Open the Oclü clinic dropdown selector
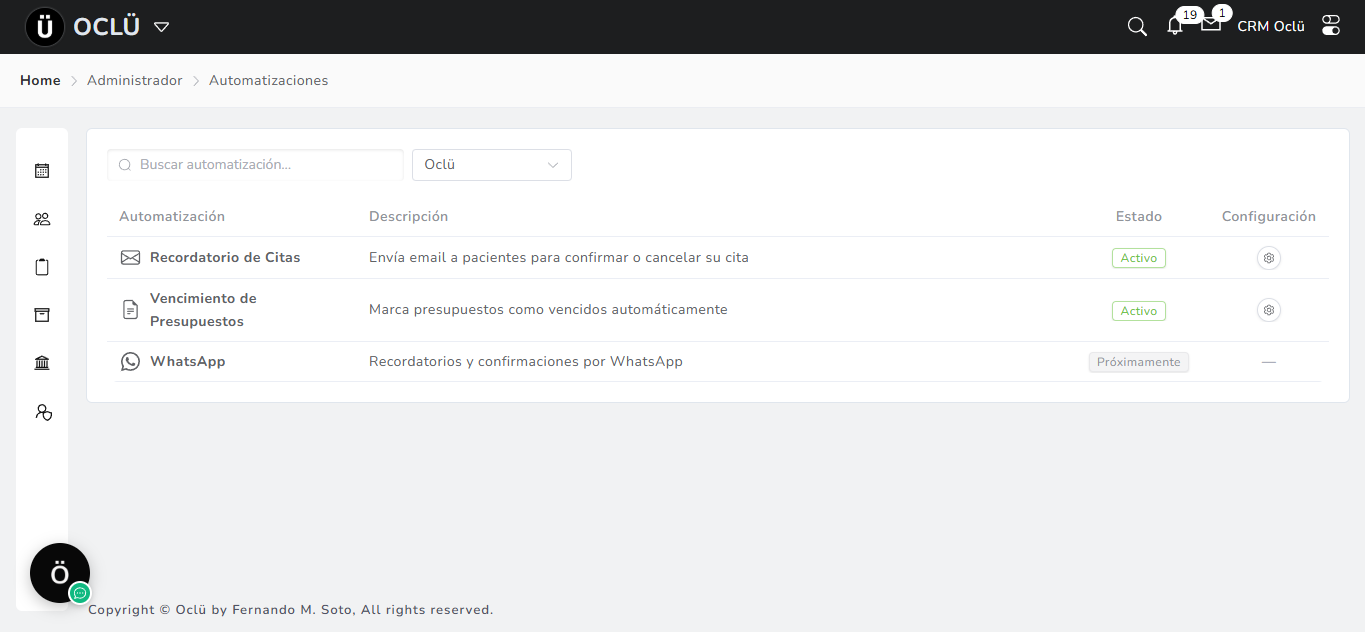The image size is (1365, 632). click(x=492, y=165)
